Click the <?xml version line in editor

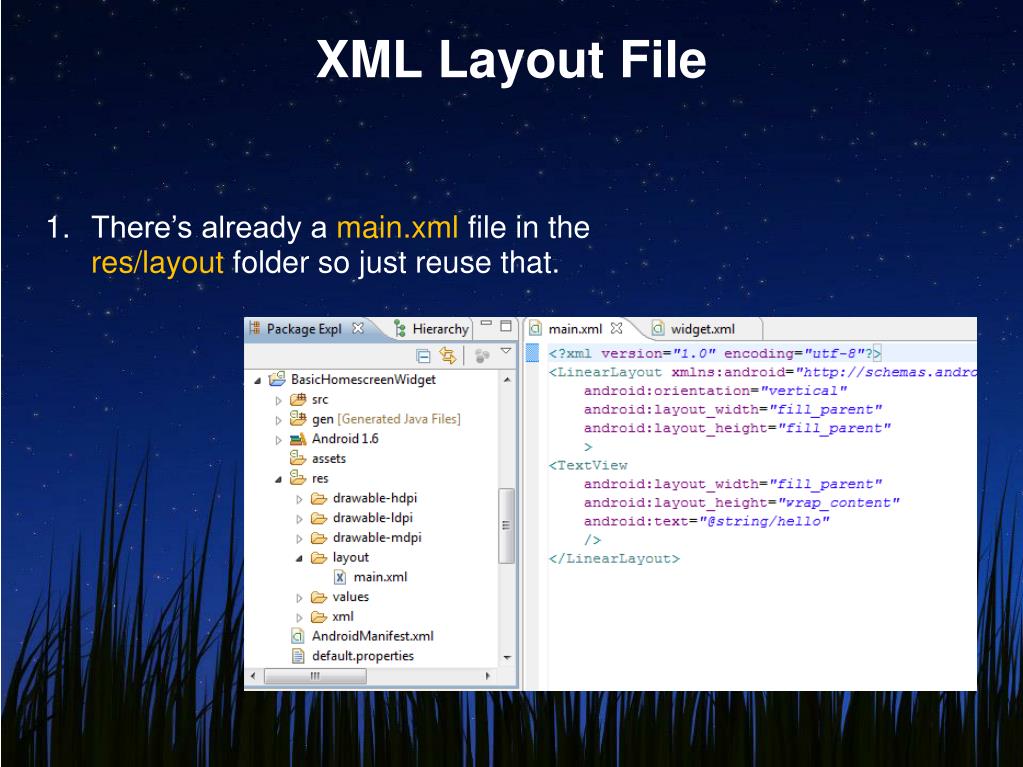coord(715,353)
